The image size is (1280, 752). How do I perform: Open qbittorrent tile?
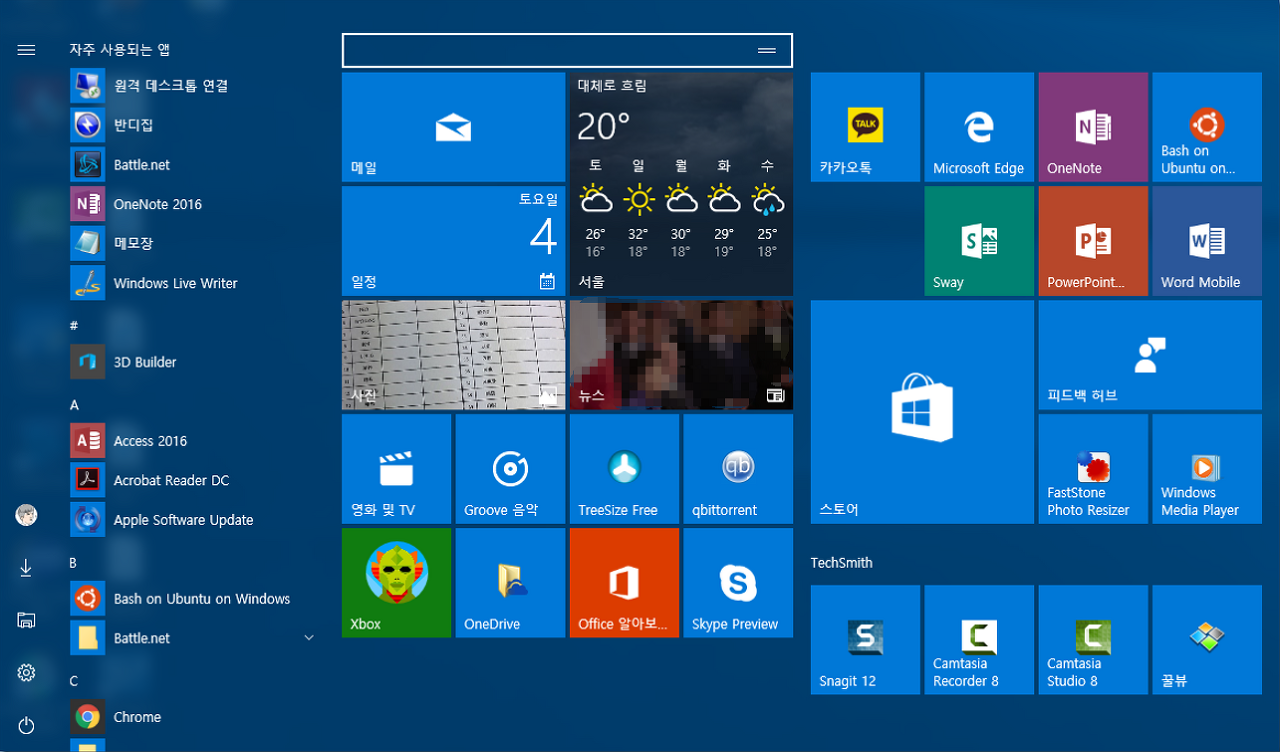(x=738, y=469)
